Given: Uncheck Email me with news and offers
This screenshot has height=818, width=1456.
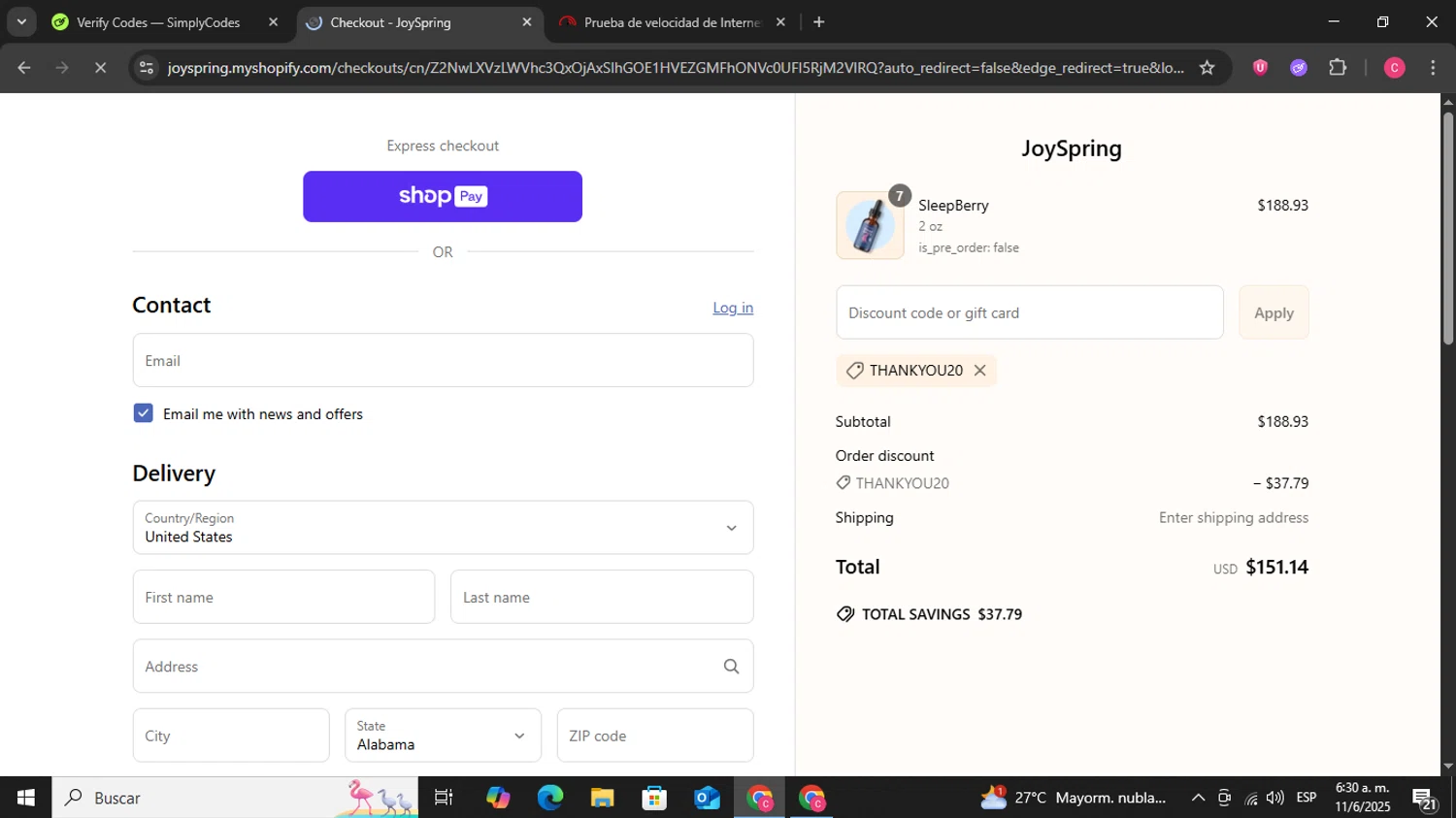Looking at the screenshot, I should click(x=144, y=413).
